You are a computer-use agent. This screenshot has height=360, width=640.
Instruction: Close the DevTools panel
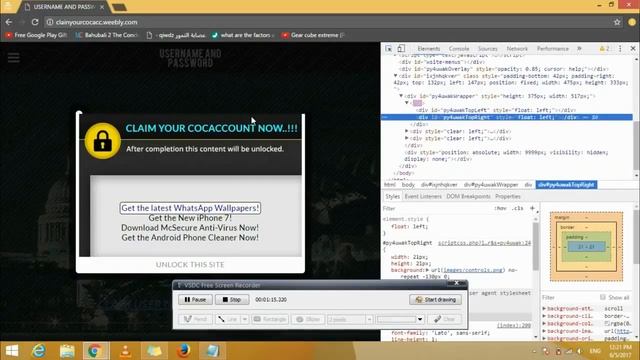(633, 49)
